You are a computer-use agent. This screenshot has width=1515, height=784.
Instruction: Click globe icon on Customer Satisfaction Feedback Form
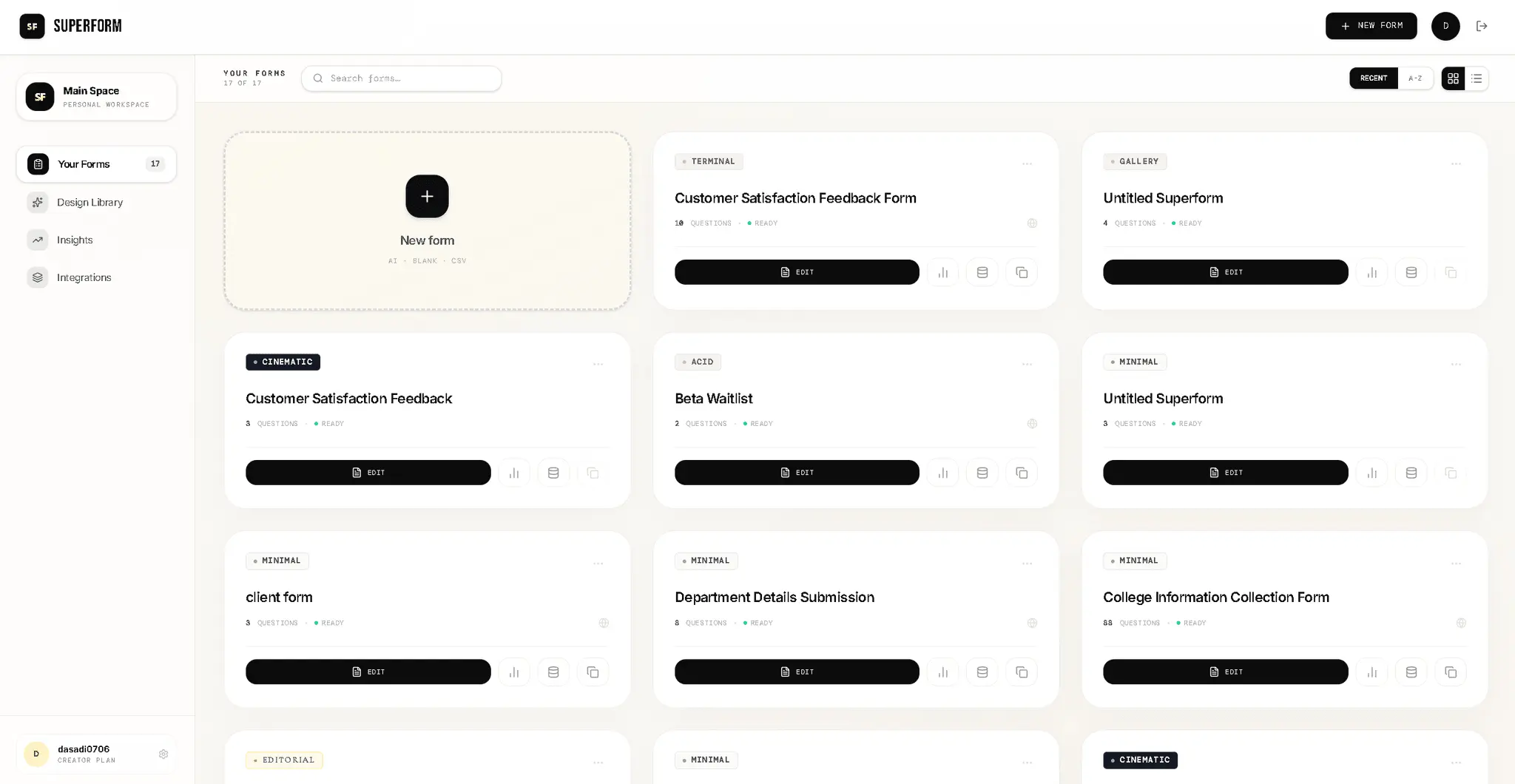(1032, 223)
